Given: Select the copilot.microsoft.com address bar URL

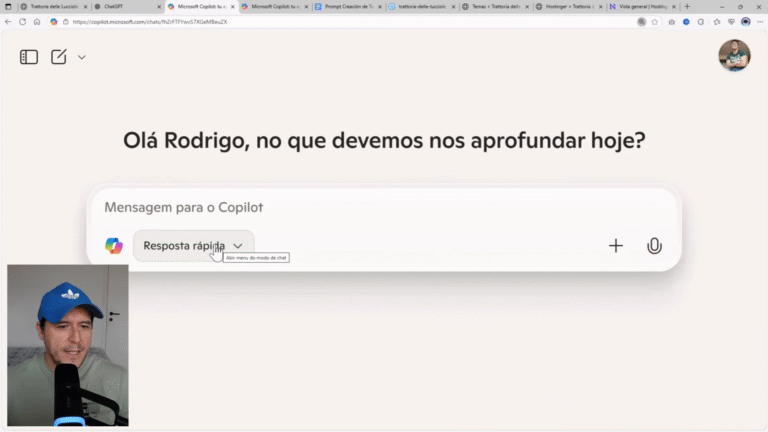Looking at the screenshot, I should pyautogui.click(x=150, y=22).
